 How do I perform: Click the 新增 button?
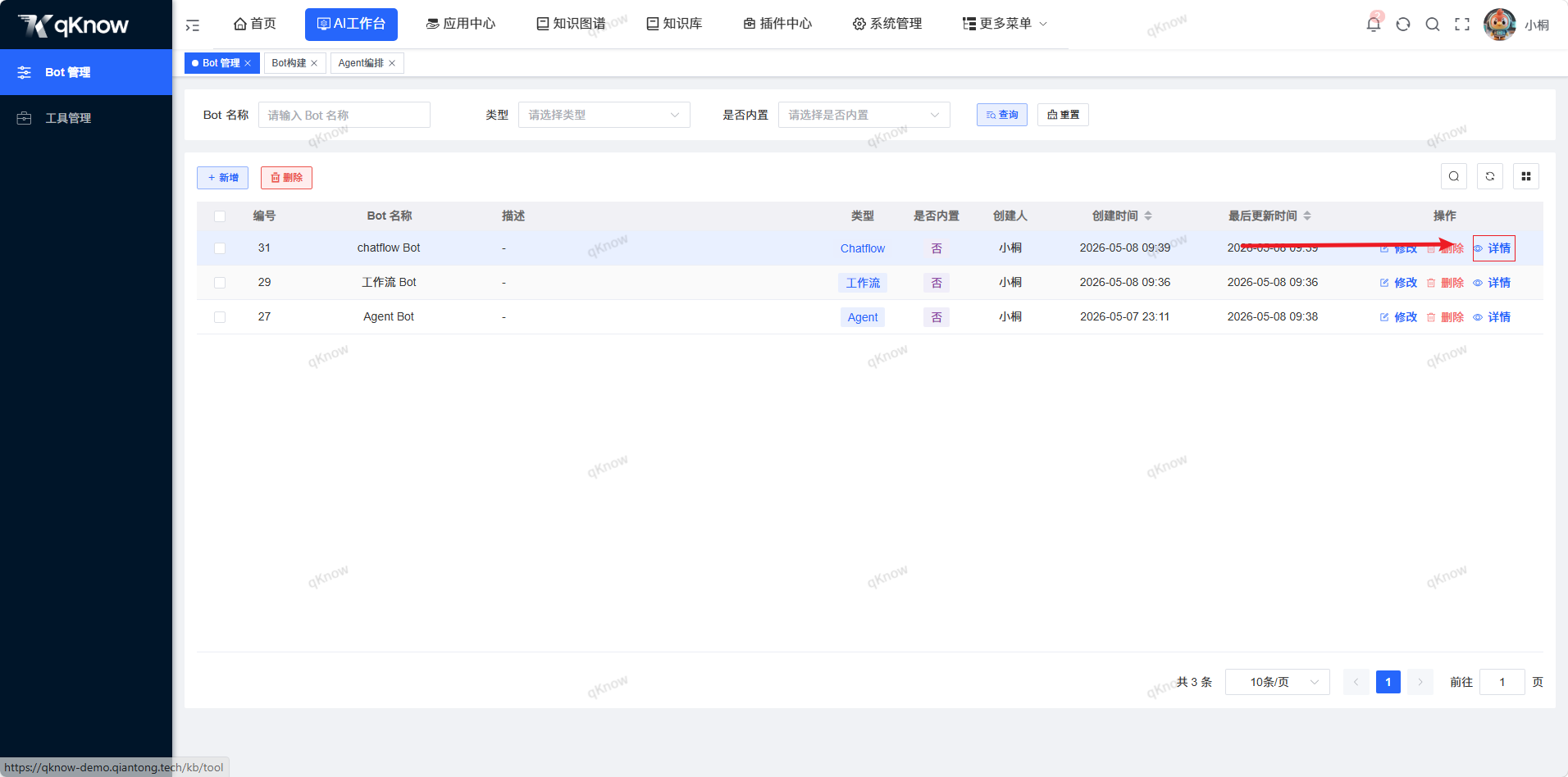click(x=222, y=178)
